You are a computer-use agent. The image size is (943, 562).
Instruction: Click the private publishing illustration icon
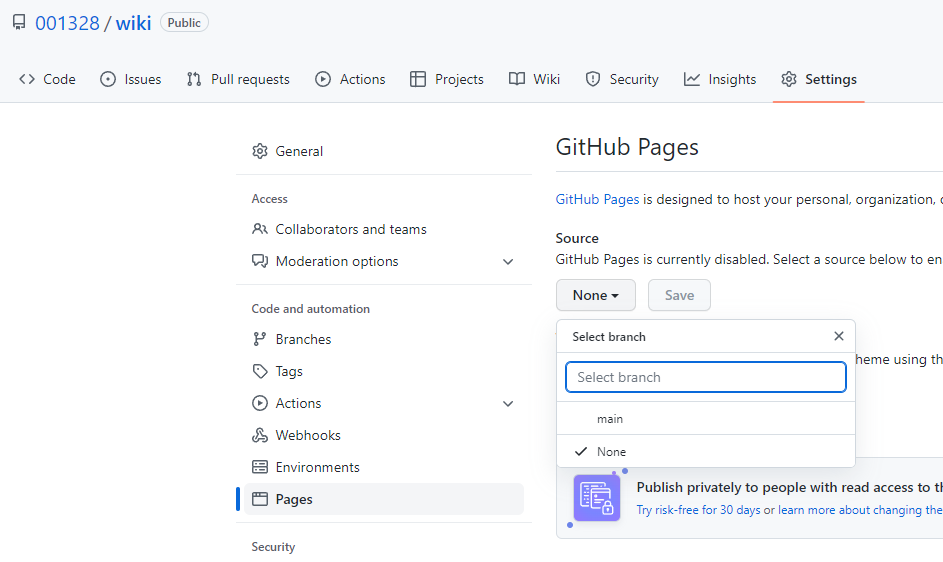point(597,498)
